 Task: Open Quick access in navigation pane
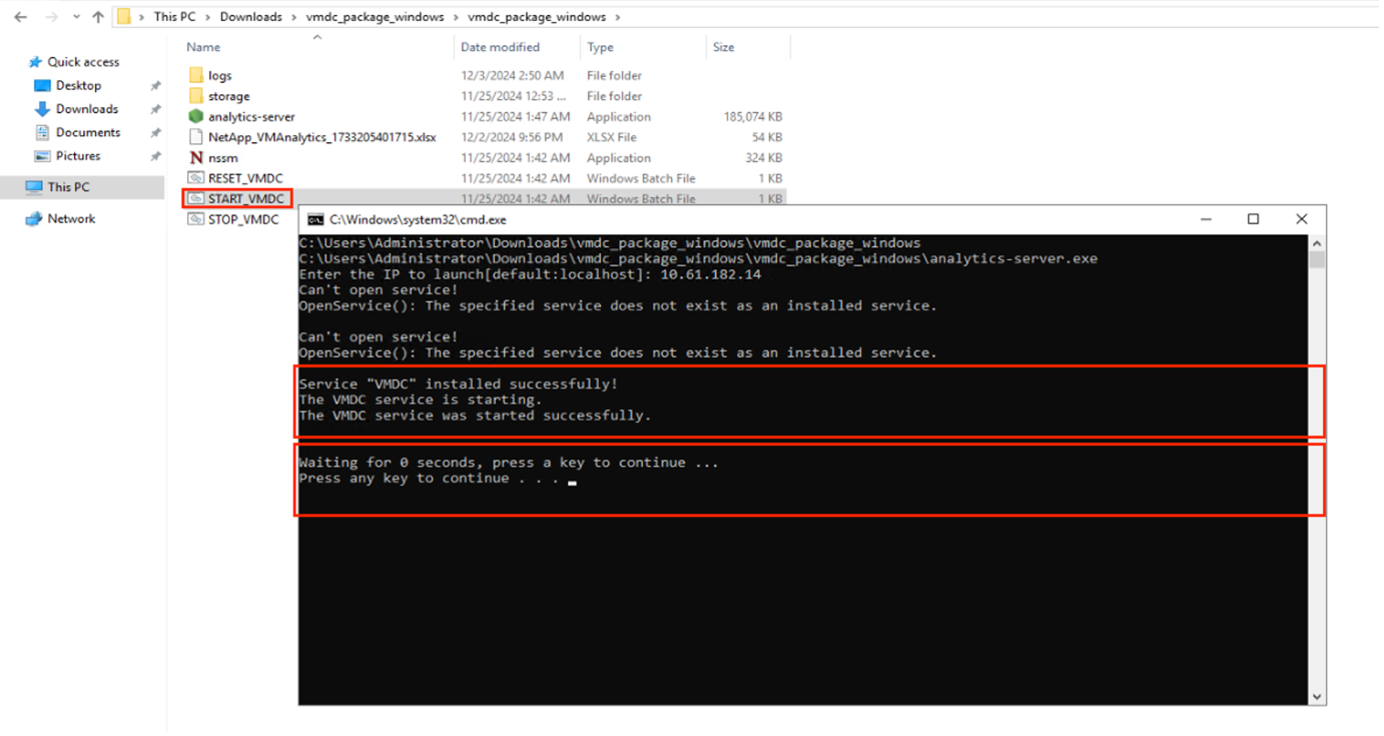83,62
